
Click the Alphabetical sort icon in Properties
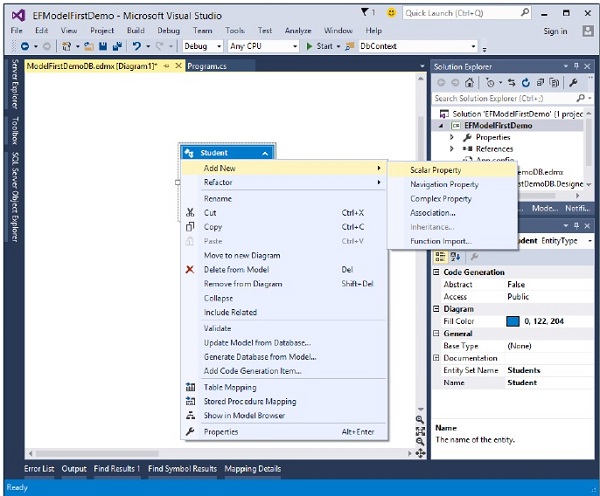455,256
